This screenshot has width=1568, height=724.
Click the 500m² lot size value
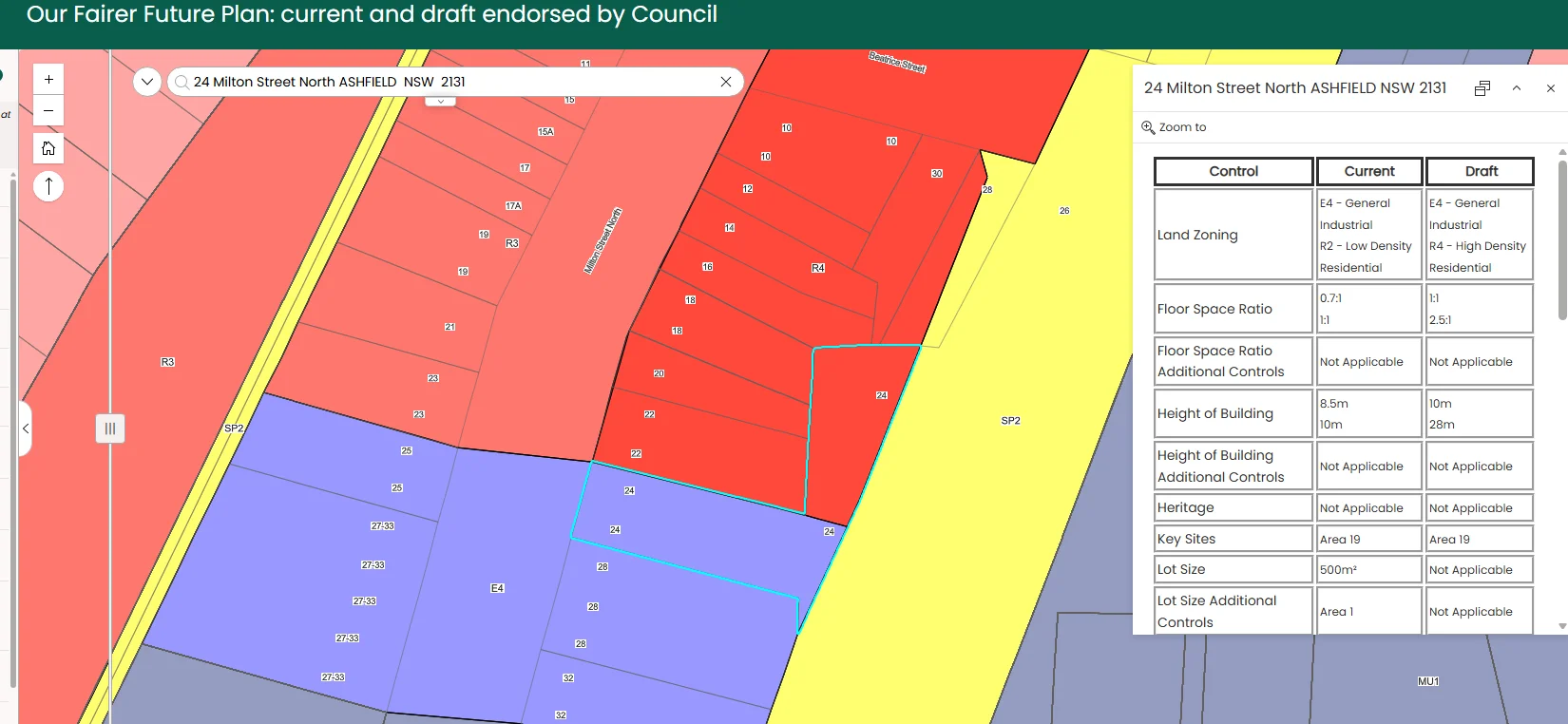pos(1338,570)
